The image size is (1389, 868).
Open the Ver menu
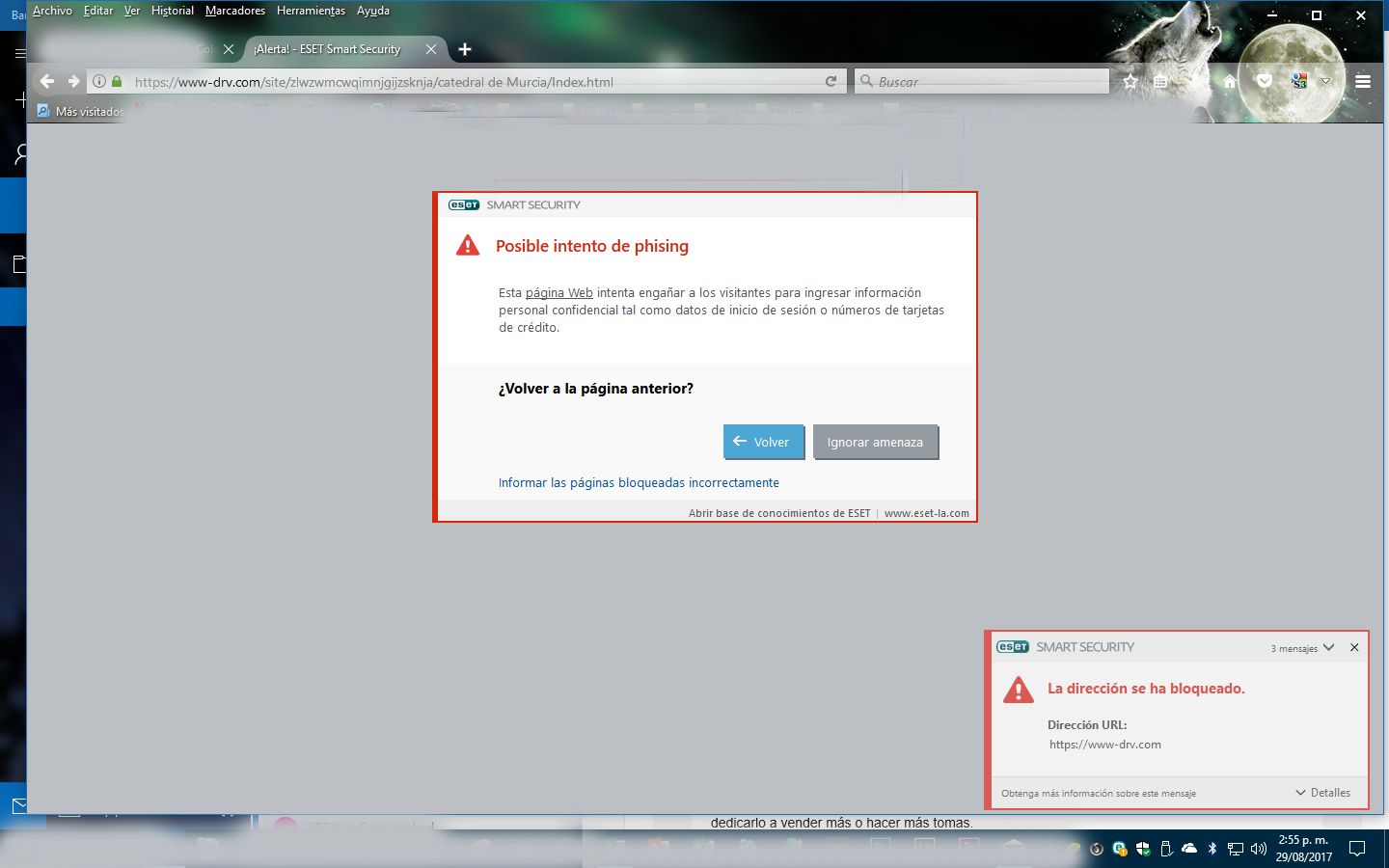pos(132,11)
